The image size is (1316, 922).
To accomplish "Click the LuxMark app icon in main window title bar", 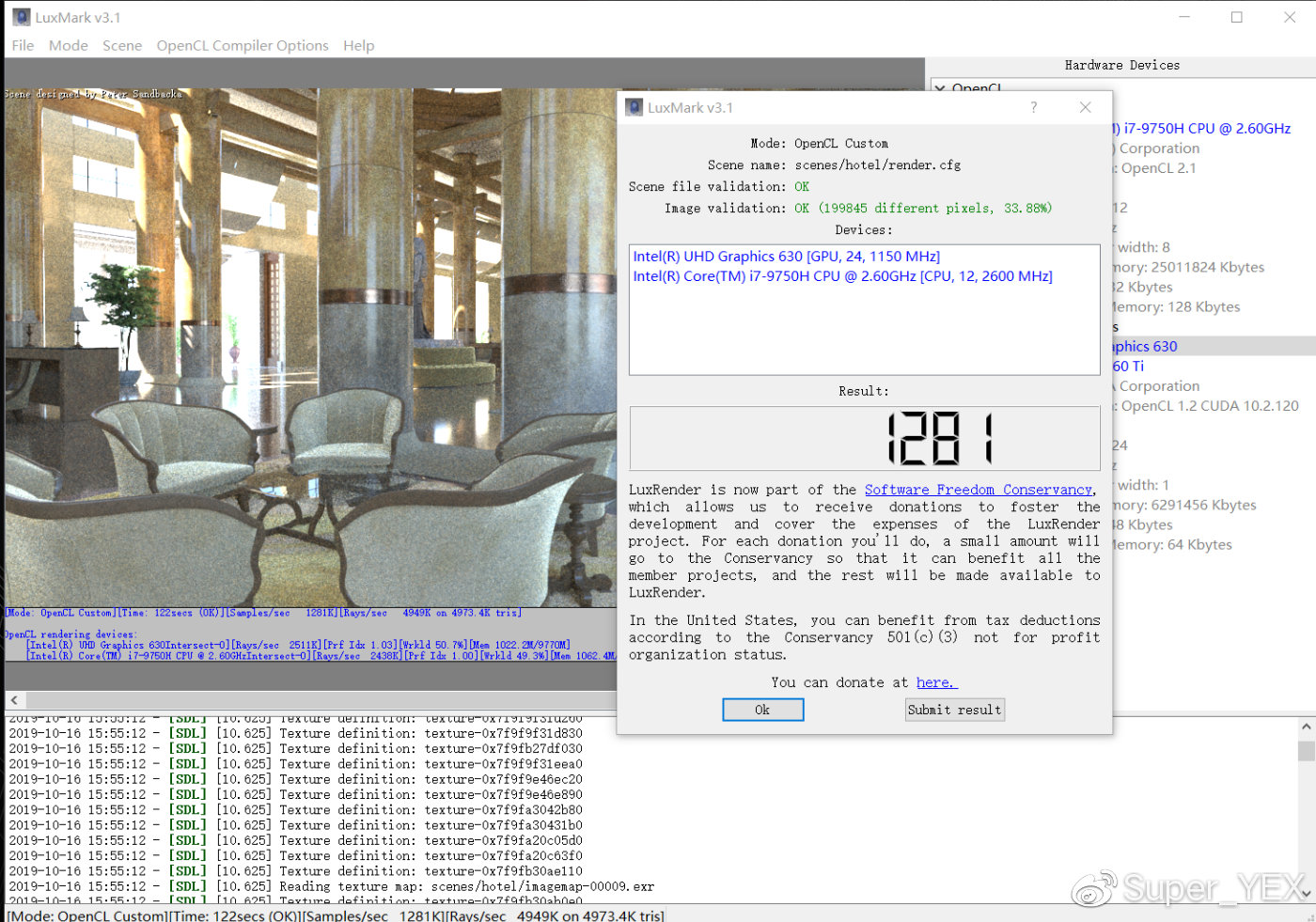I will point(21,17).
